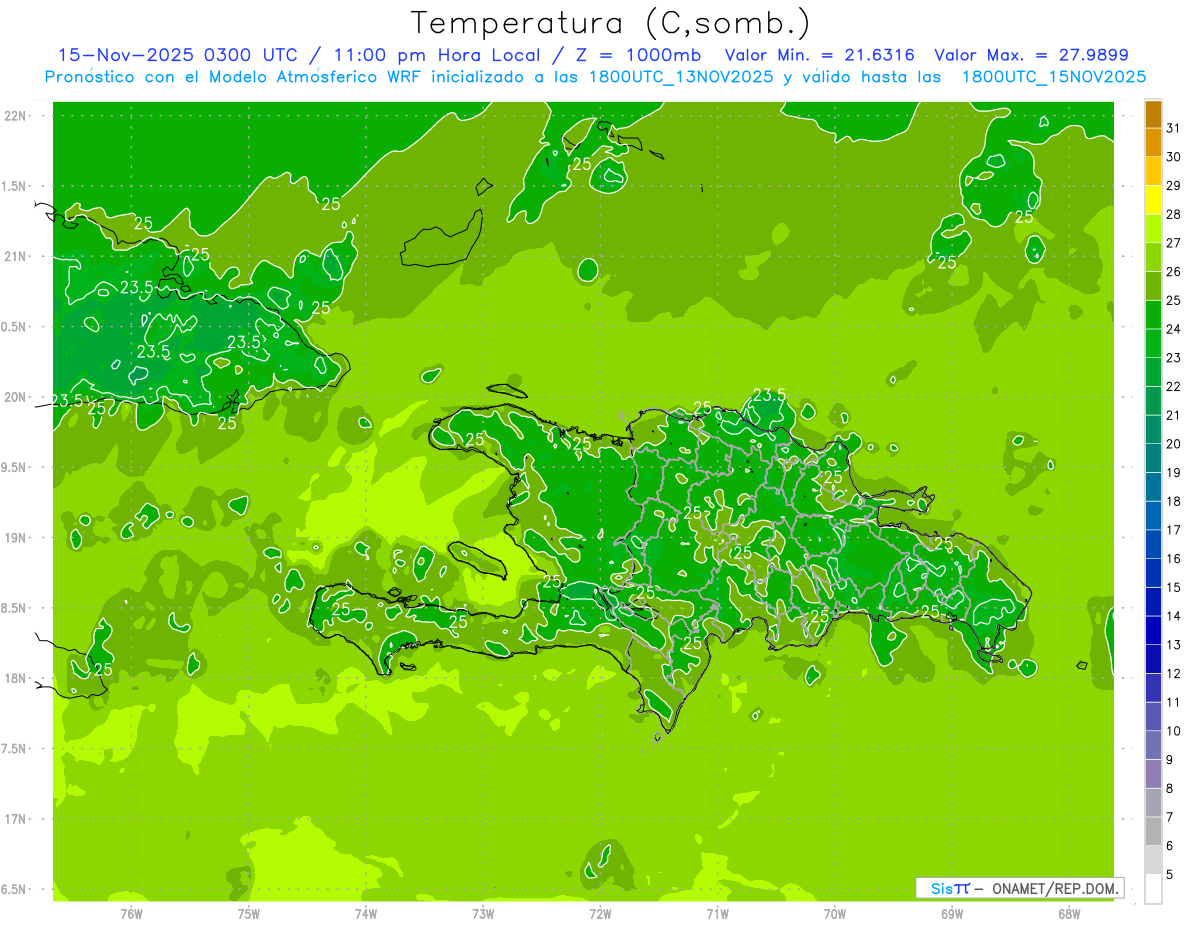Click the '6.5N' latitude axis label

click(15, 889)
